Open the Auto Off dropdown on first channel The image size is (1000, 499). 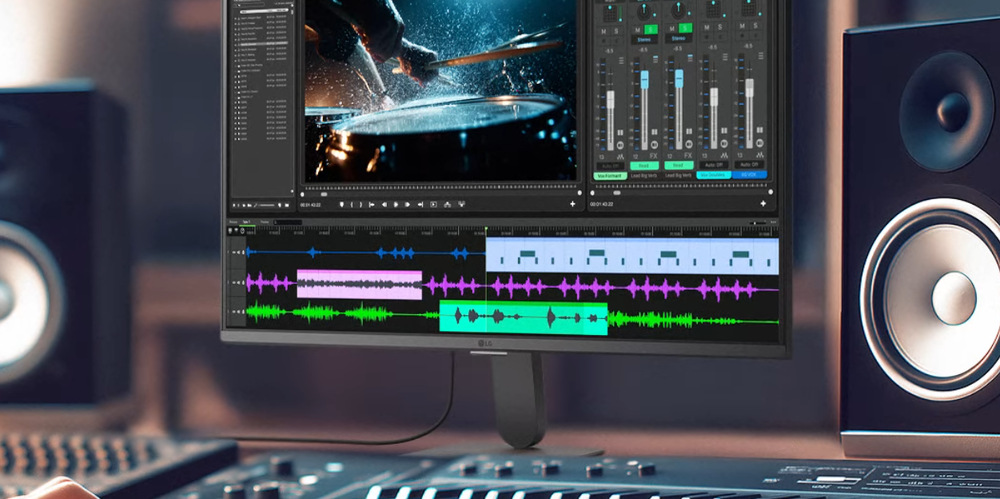point(610,165)
